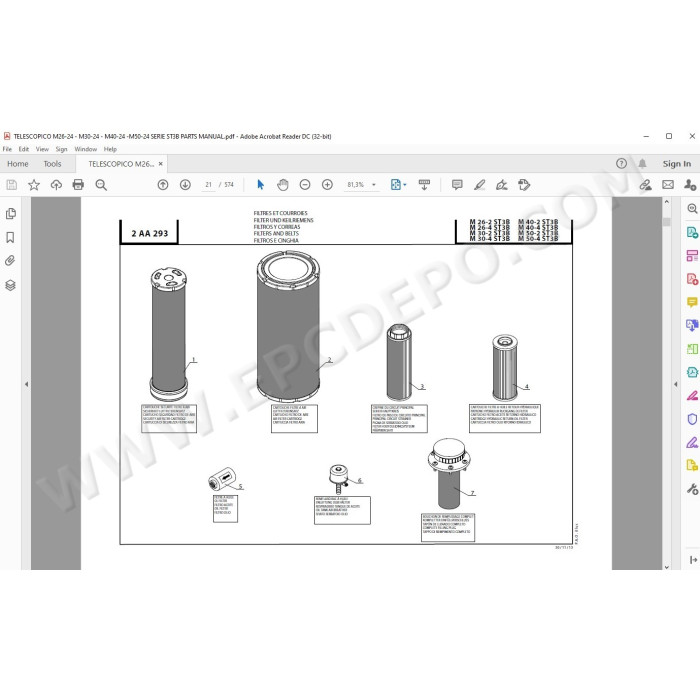Open page thumbnails panel
700x700 pixels.
[x=11, y=214]
